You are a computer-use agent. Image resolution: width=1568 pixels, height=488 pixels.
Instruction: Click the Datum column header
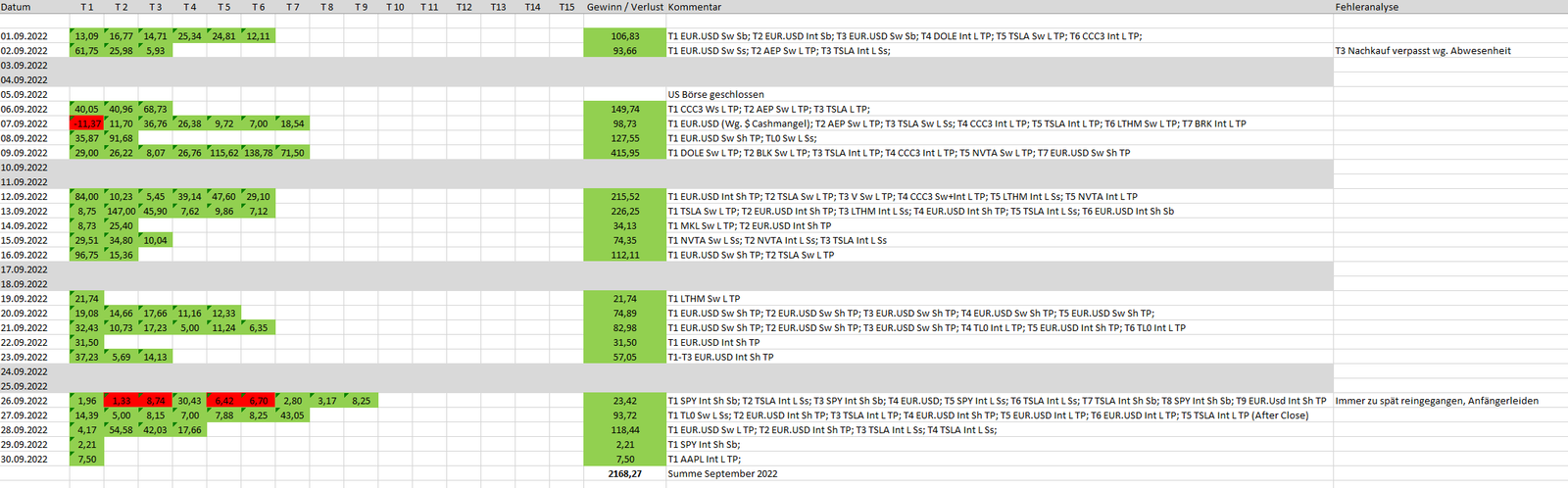(x=17, y=7)
